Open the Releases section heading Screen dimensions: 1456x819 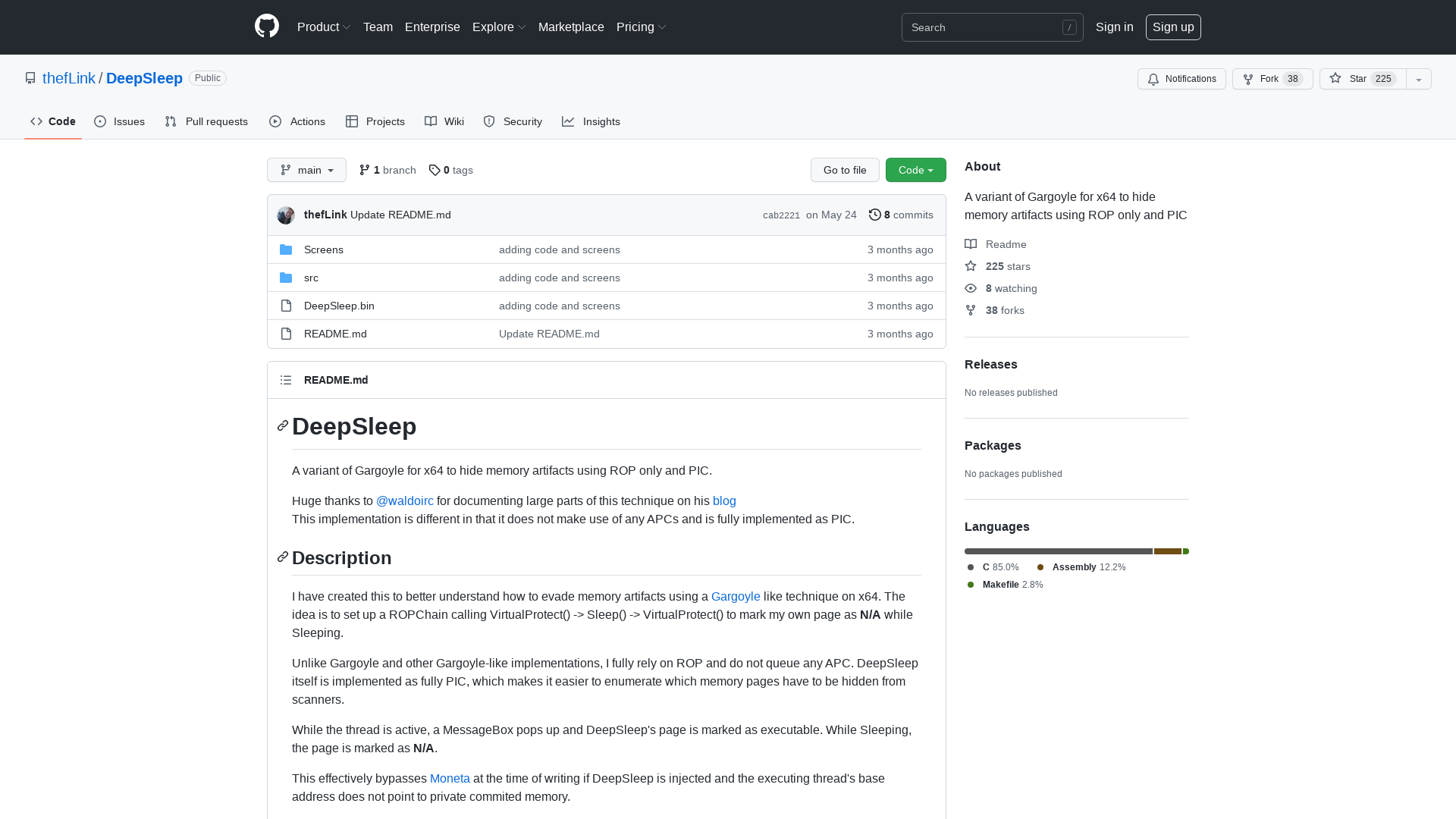(991, 365)
